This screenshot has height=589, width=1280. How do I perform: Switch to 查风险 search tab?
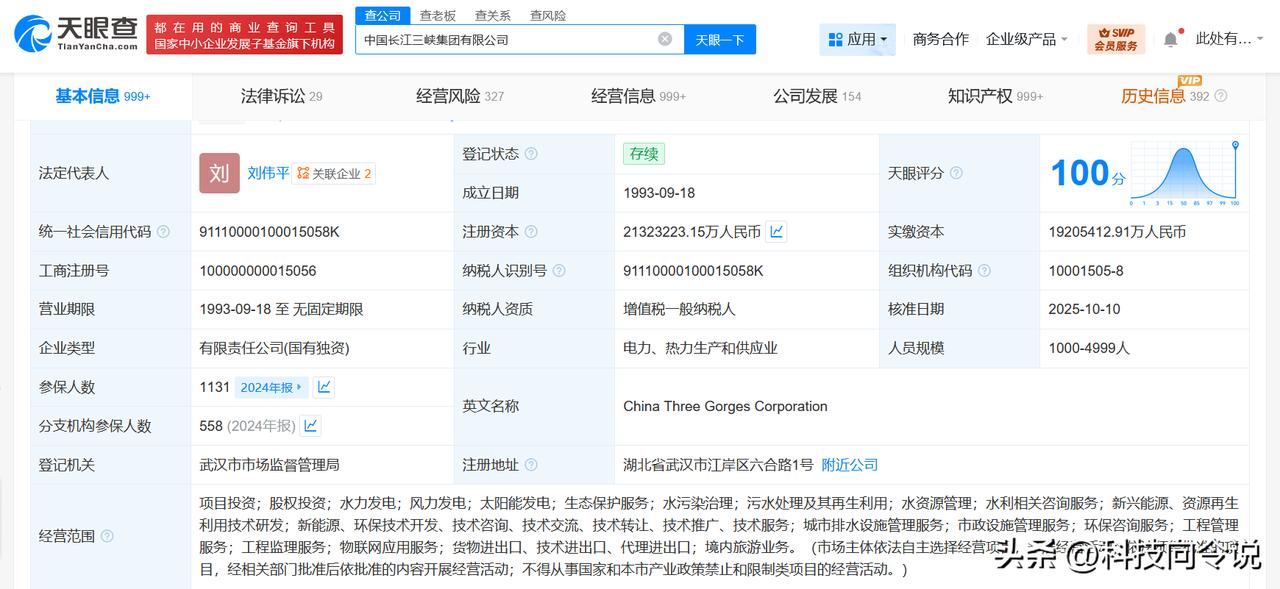[x=548, y=15]
